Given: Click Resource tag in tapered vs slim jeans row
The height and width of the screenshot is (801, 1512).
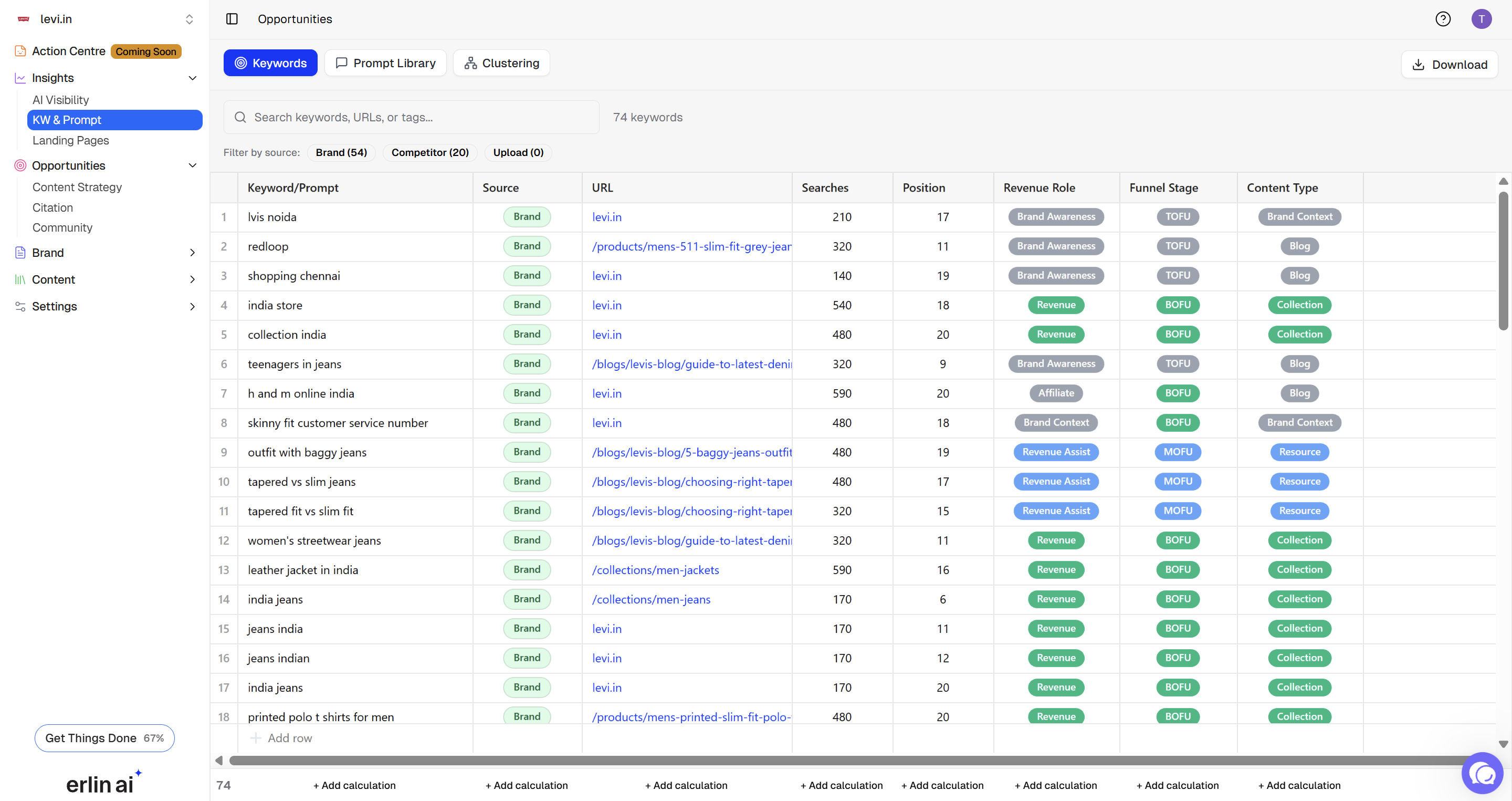Looking at the screenshot, I should 1299,482.
